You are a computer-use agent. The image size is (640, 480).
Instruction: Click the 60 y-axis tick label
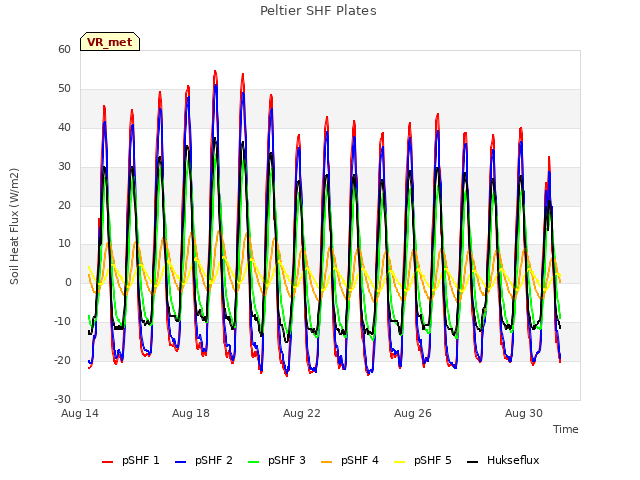tap(64, 50)
